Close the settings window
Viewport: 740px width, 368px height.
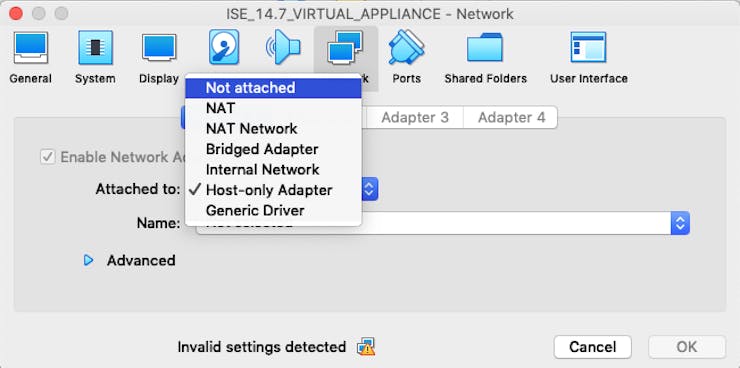pos(16,14)
